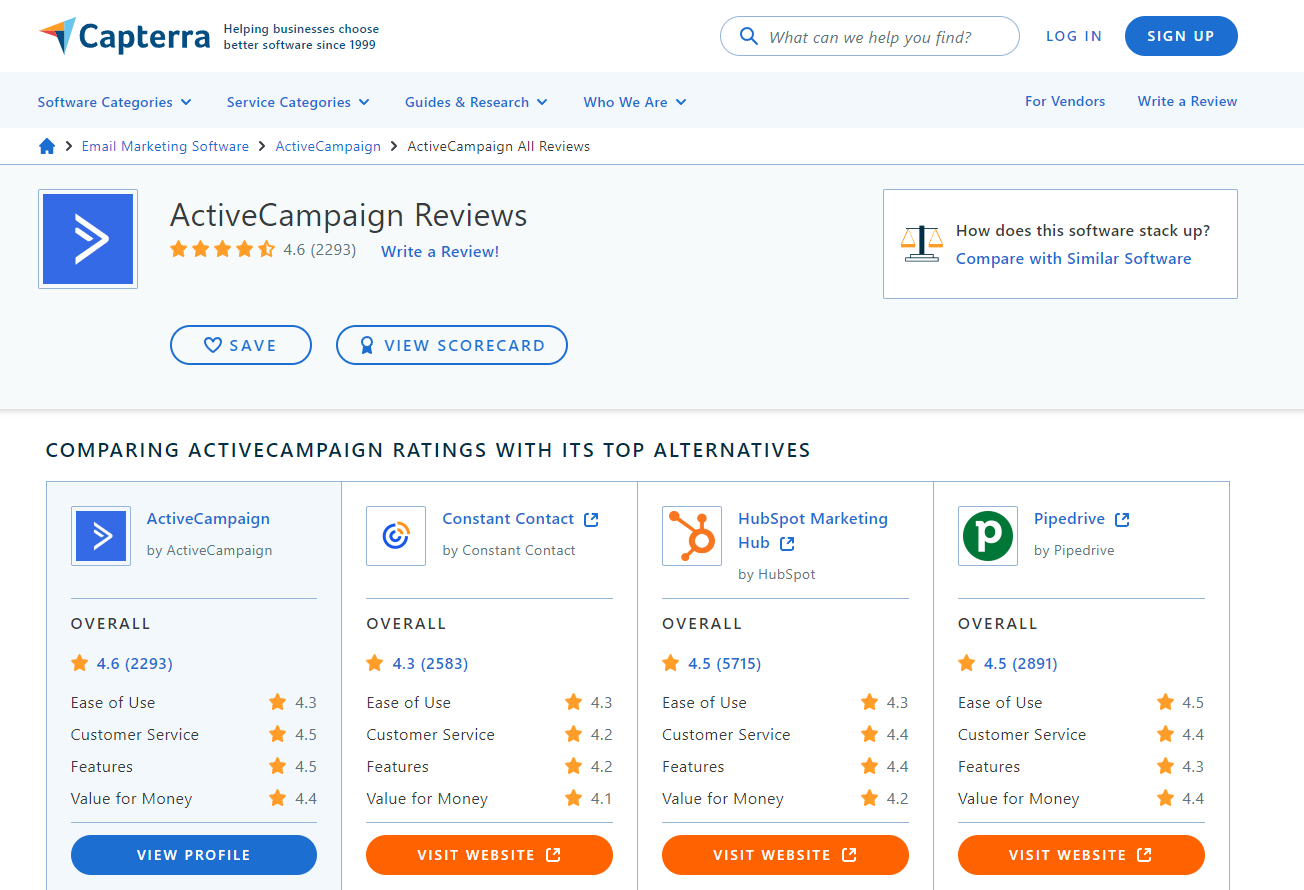Click the chevron beside Software Categories
The width and height of the screenshot is (1304, 890).
(186, 102)
